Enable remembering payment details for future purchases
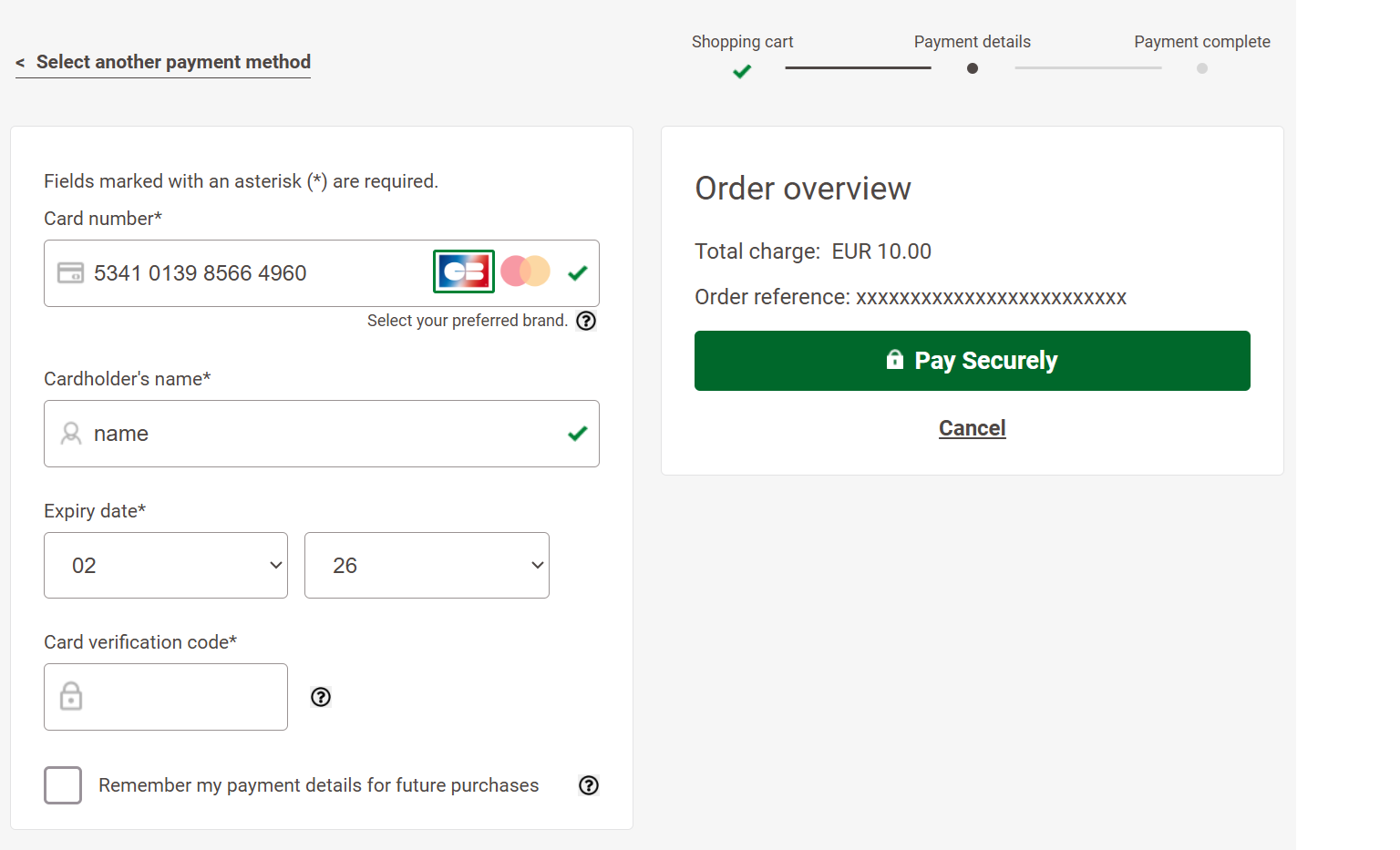This screenshot has width=1400, height=850. 62,785
